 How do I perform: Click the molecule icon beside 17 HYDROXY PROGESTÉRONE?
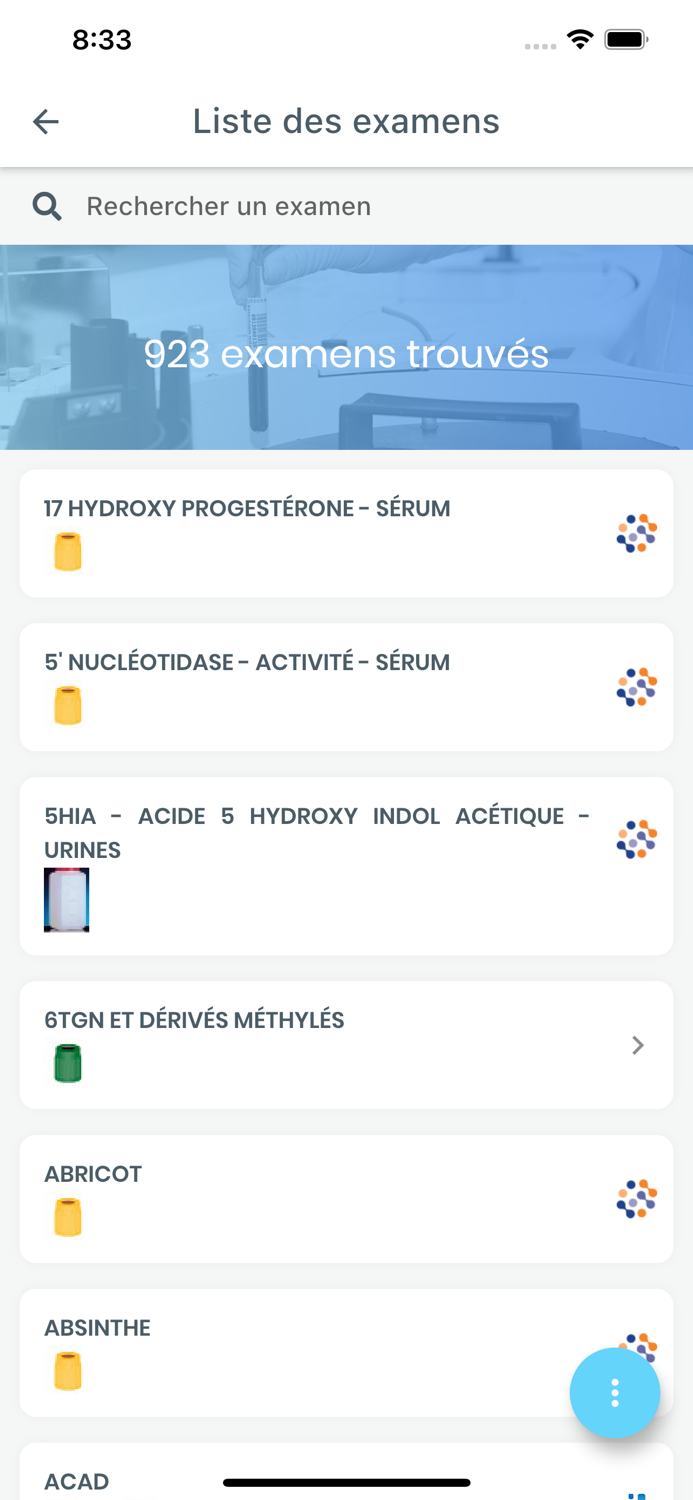636,533
